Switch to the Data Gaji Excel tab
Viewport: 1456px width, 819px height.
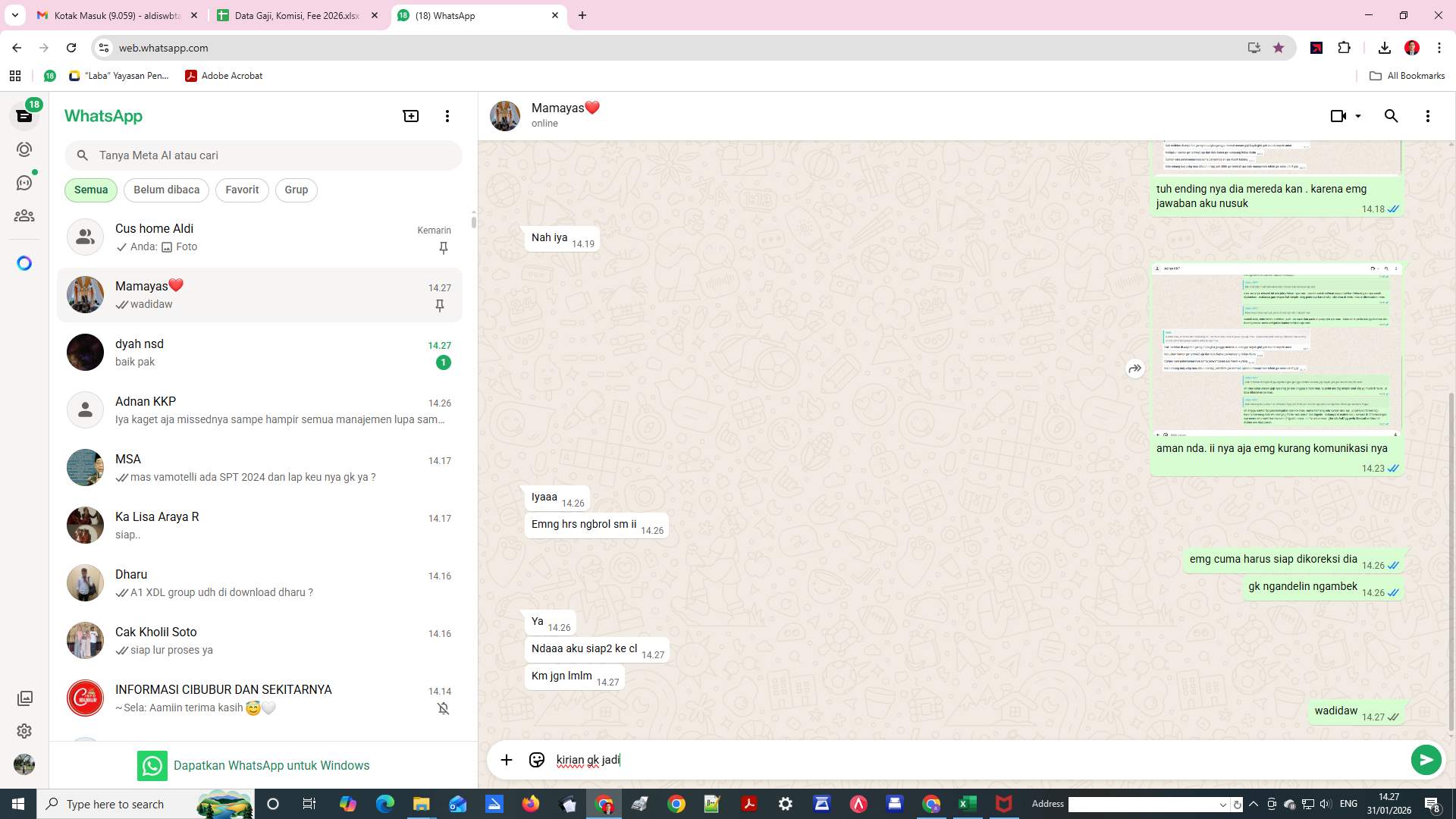(296, 15)
